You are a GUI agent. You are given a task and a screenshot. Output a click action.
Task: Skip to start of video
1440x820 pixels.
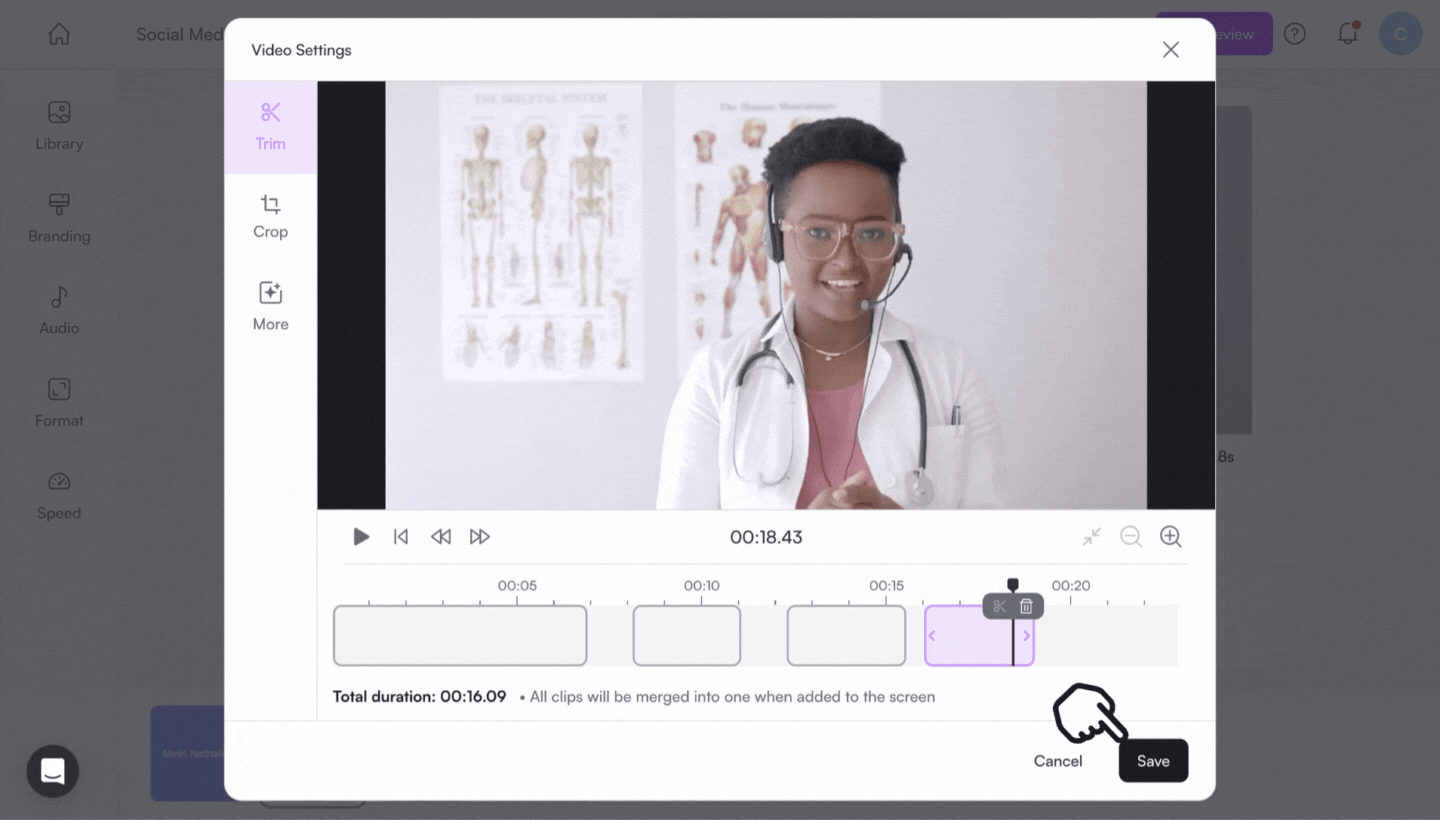pyautogui.click(x=401, y=537)
